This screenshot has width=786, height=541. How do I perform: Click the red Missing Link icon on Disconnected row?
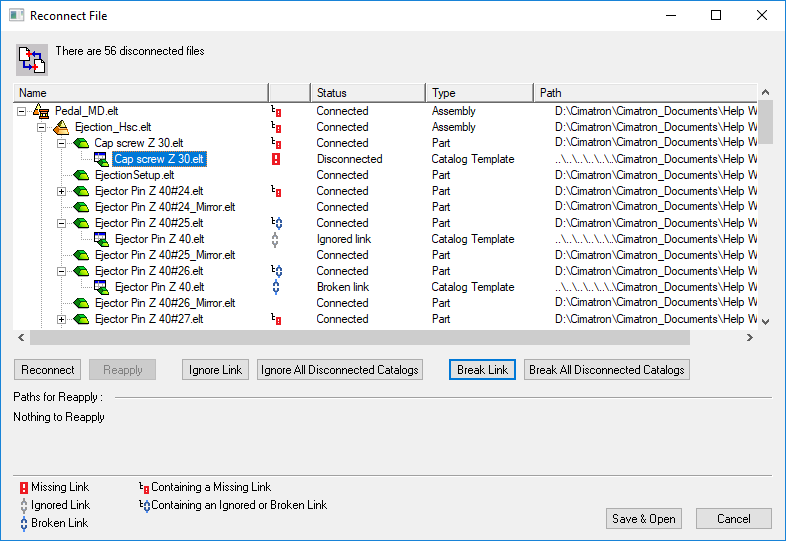tap(276, 159)
